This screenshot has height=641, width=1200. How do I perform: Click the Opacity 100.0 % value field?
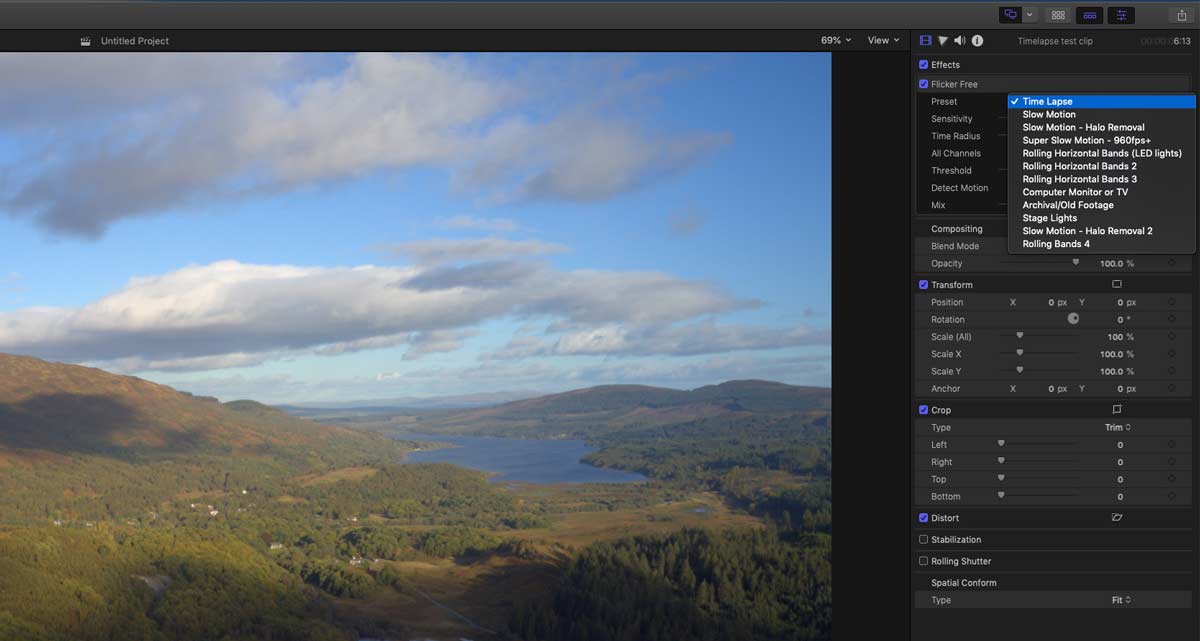click(1117, 264)
